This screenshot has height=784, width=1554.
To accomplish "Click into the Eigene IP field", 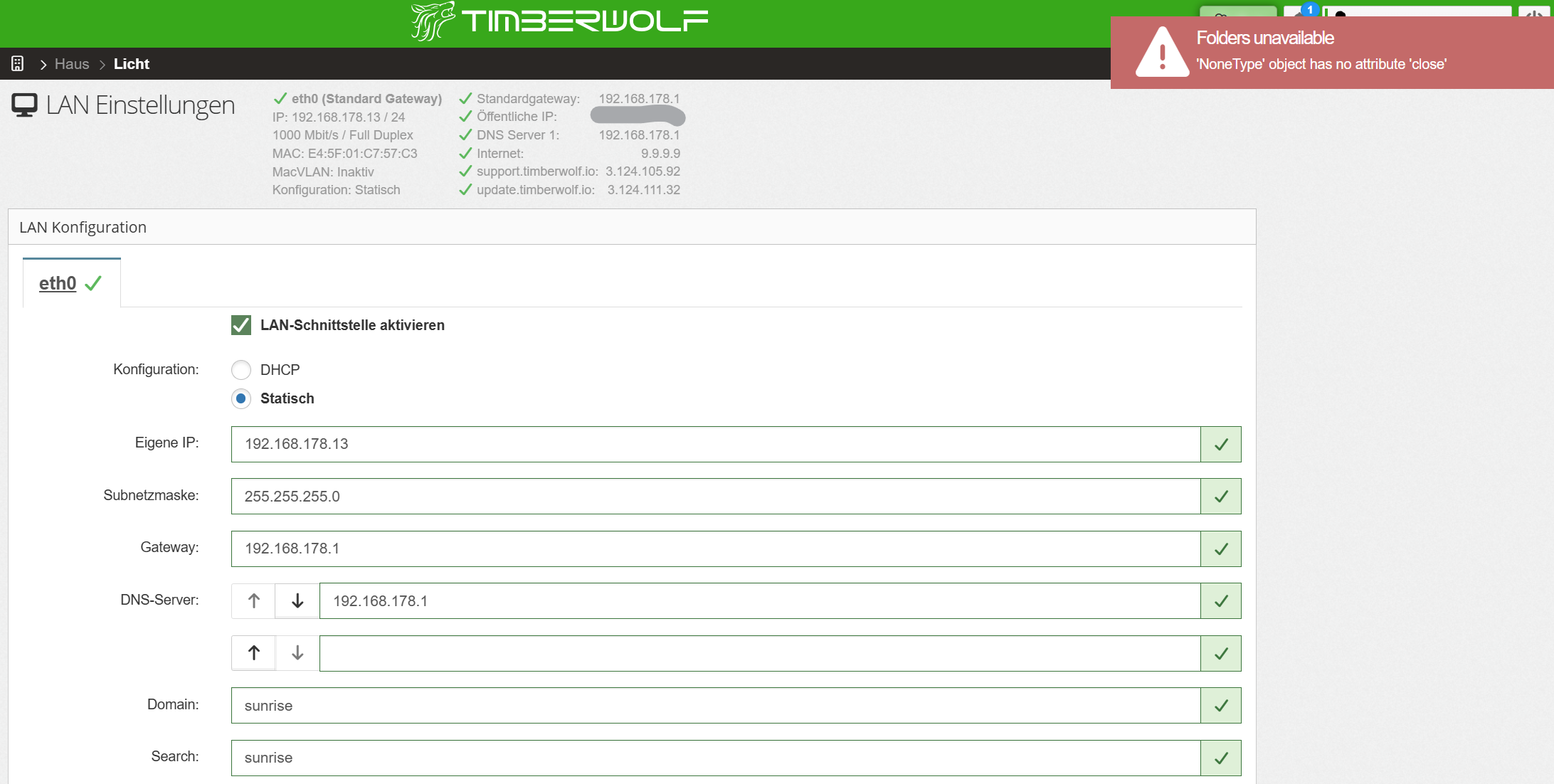I will (x=715, y=444).
